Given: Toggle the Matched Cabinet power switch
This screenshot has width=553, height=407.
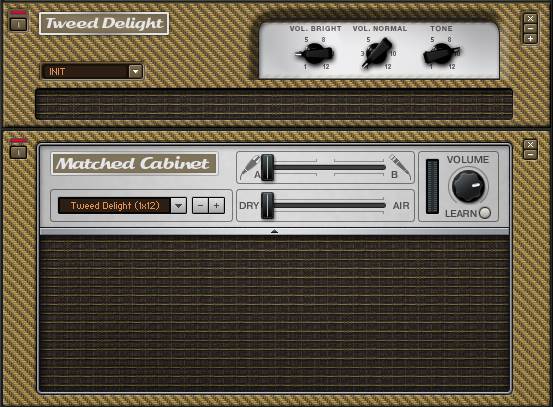Looking at the screenshot, I should click(18, 152).
